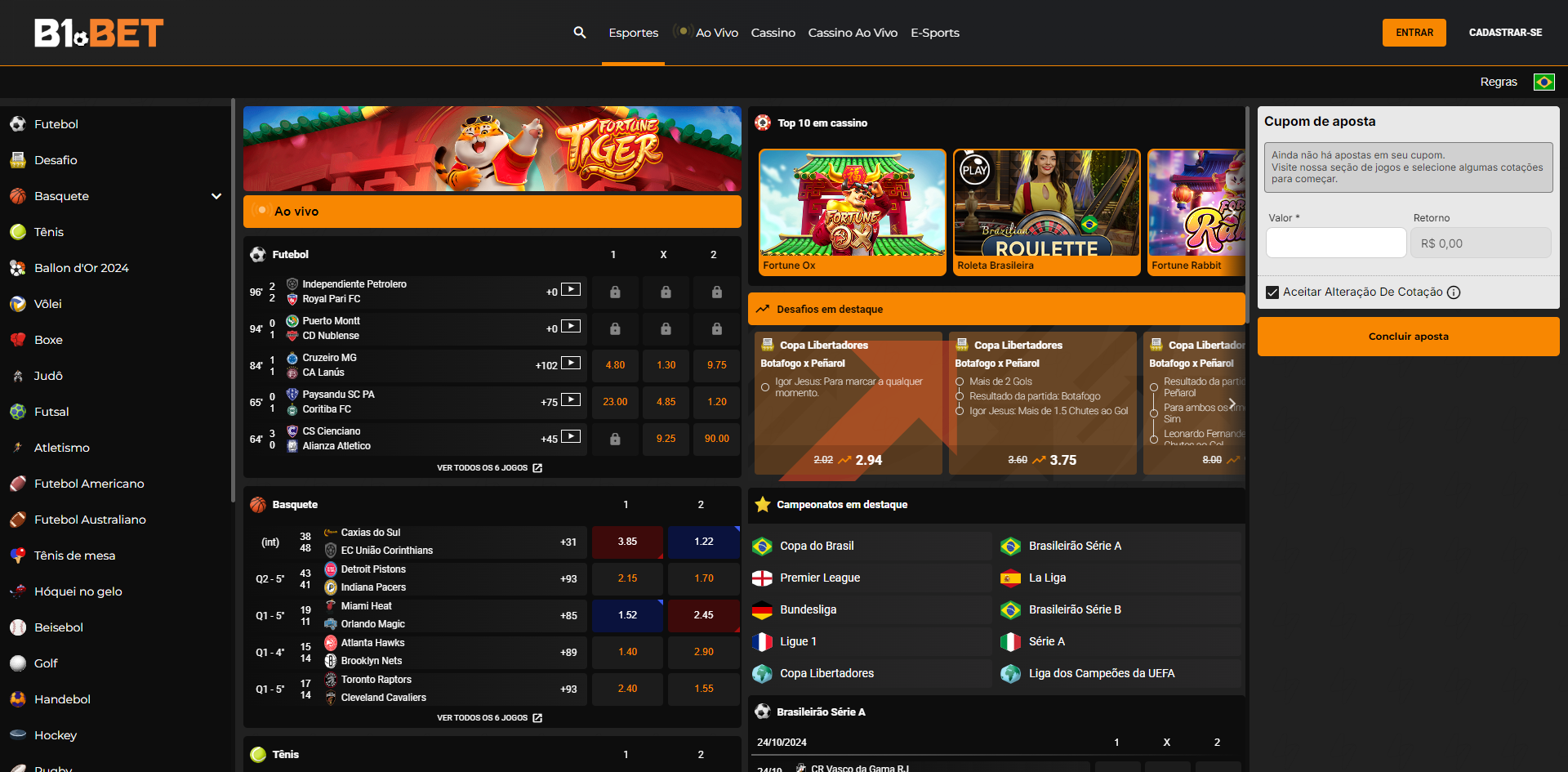Image resolution: width=1568 pixels, height=772 pixels.
Task: Open Handebol sidebar sport
Action: tap(62, 699)
